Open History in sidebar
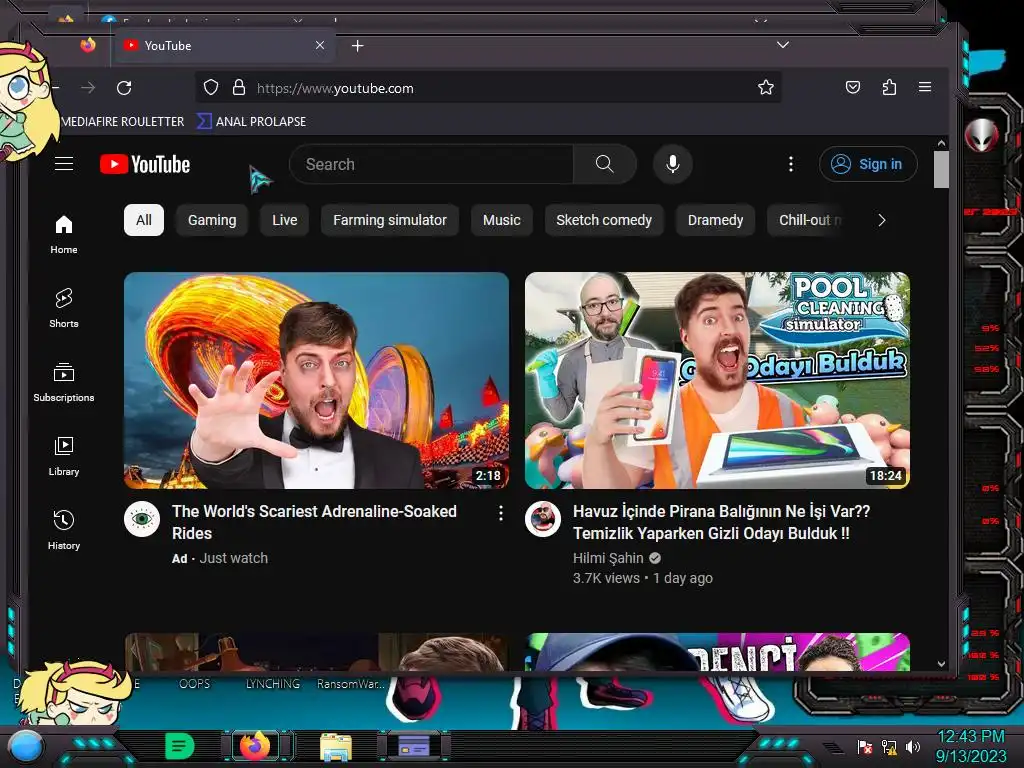This screenshot has height=768, width=1024. click(x=63, y=530)
